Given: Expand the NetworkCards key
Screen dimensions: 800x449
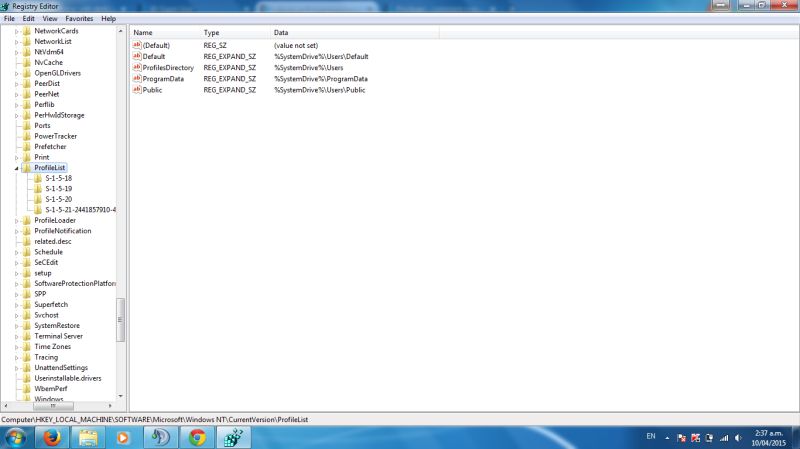Looking at the screenshot, I should (x=16, y=31).
